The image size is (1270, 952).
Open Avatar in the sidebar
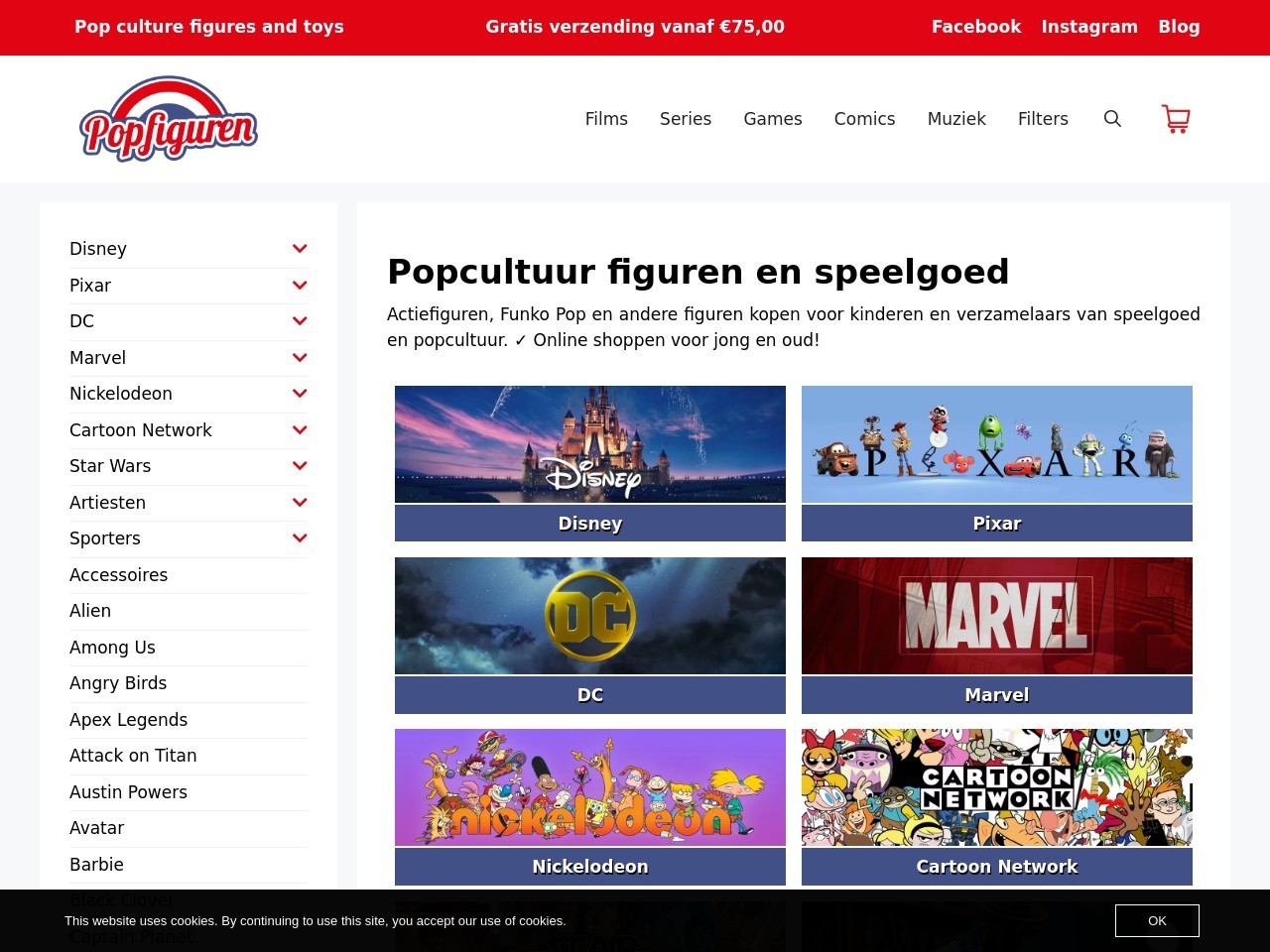point(96,828)
